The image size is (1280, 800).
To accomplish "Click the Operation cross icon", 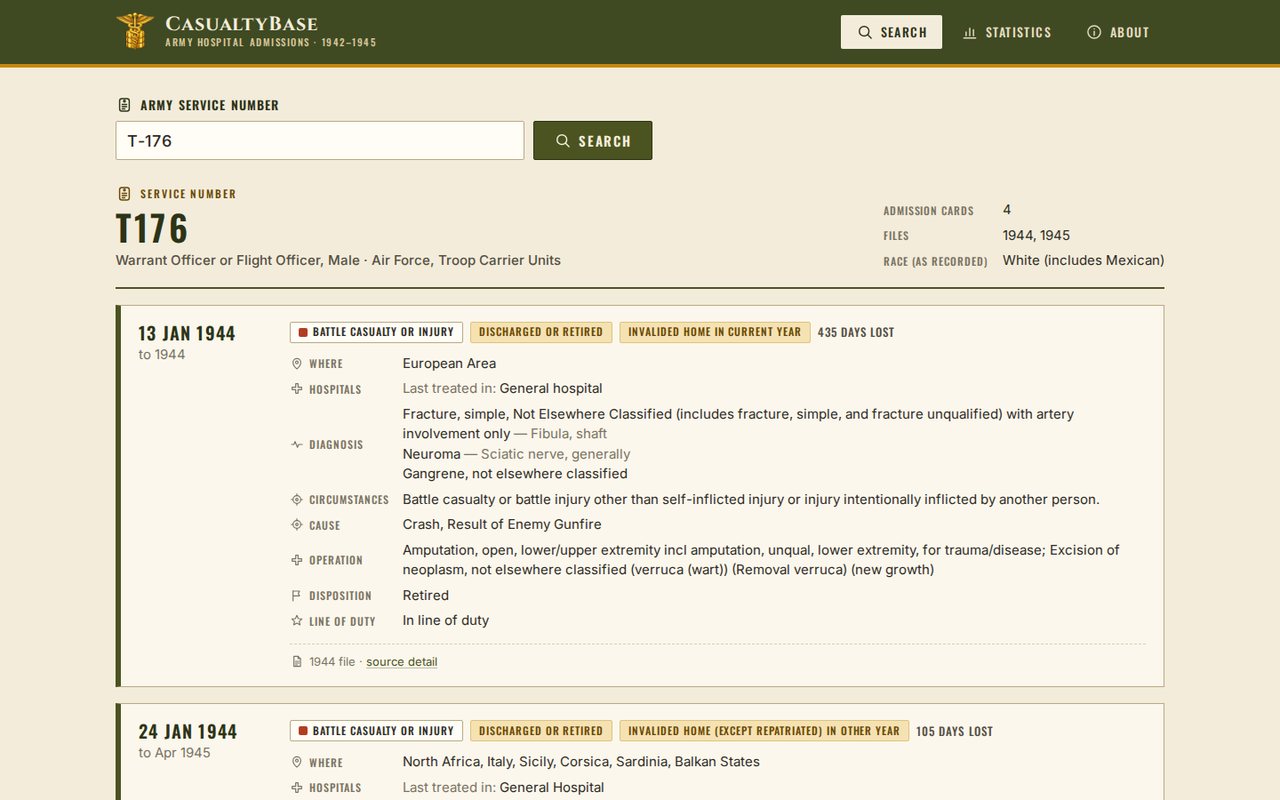I will [296, 560].
